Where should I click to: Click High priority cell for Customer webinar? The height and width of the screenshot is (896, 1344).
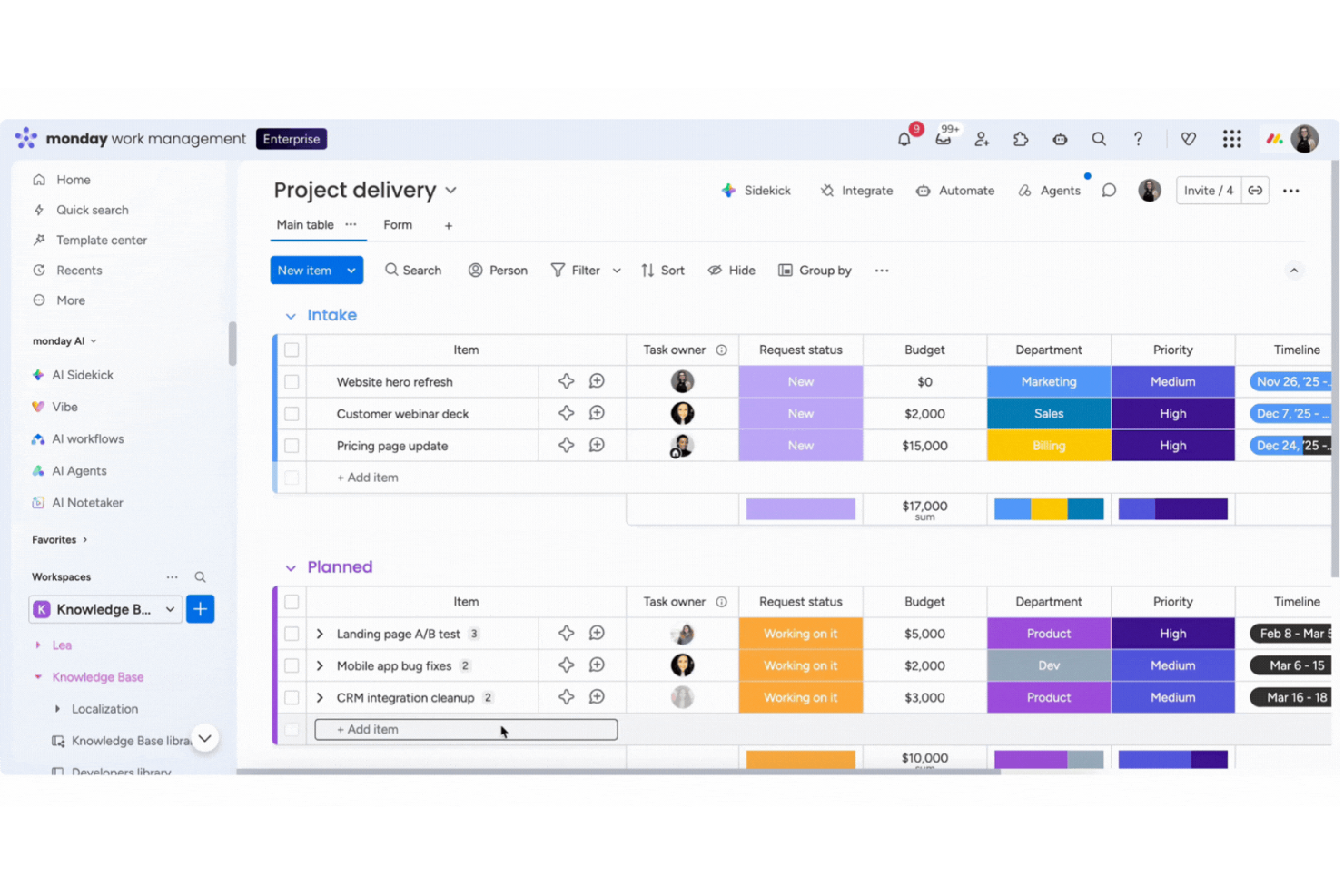coord(1173,414)
